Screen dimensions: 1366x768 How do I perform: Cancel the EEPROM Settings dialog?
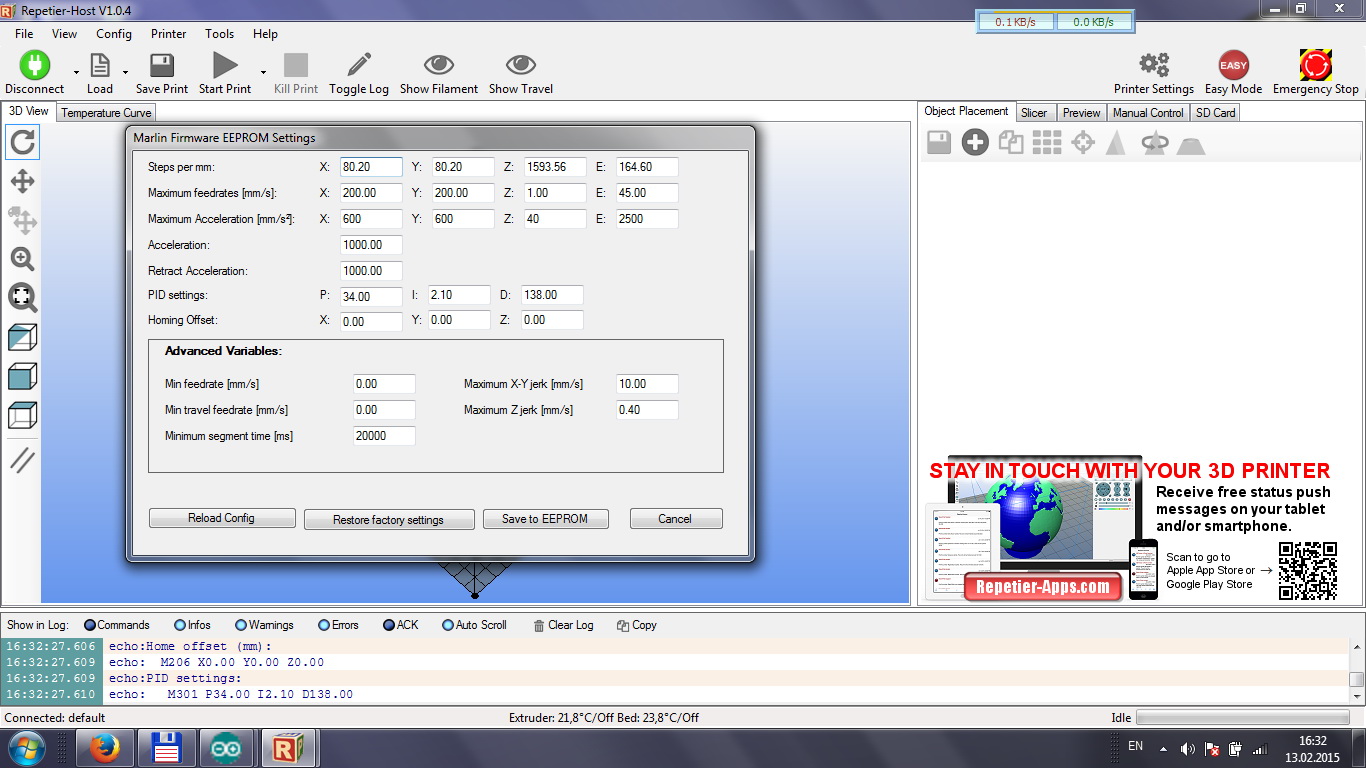[675, 519]
